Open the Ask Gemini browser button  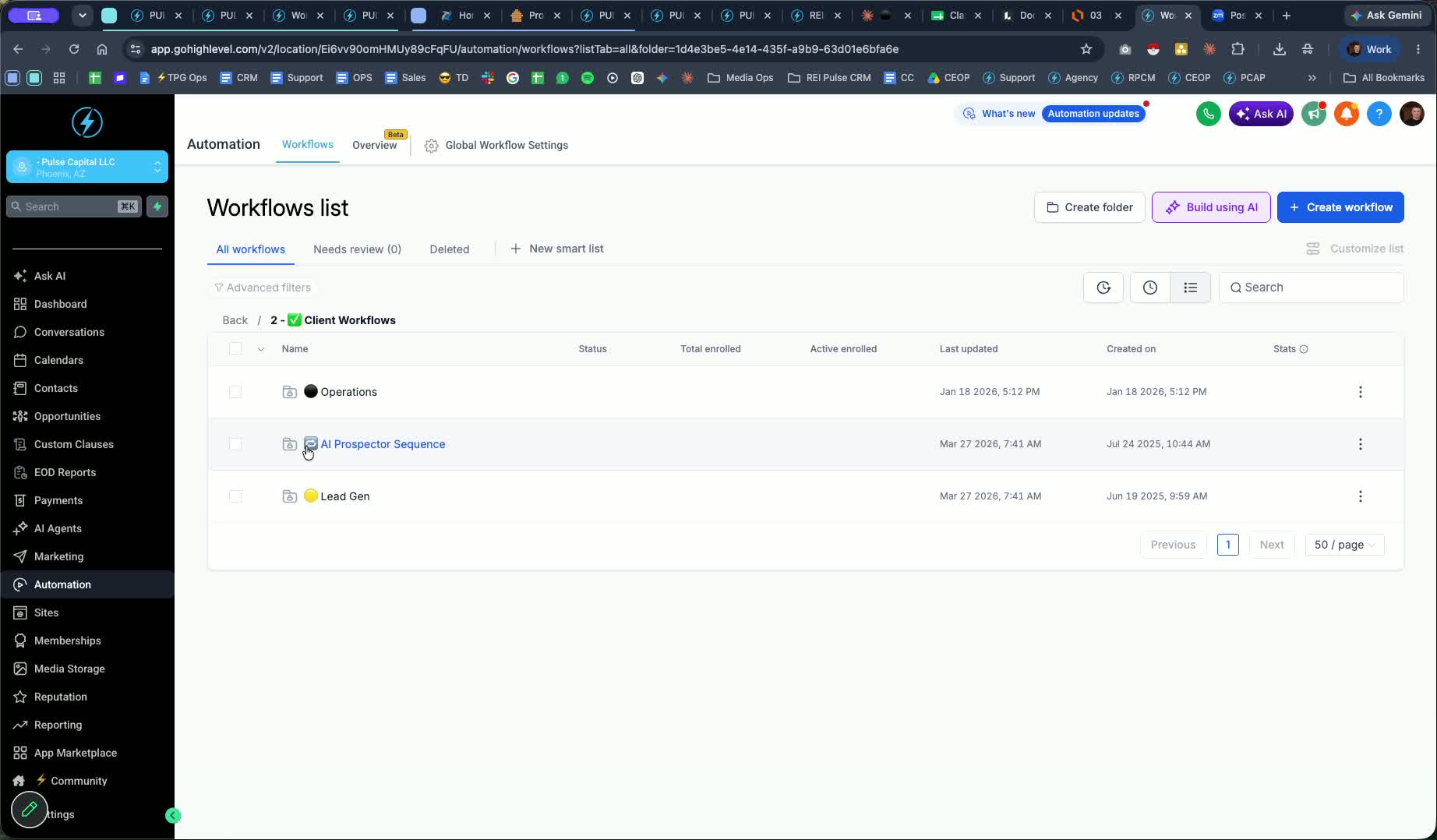coord(1388,16)
